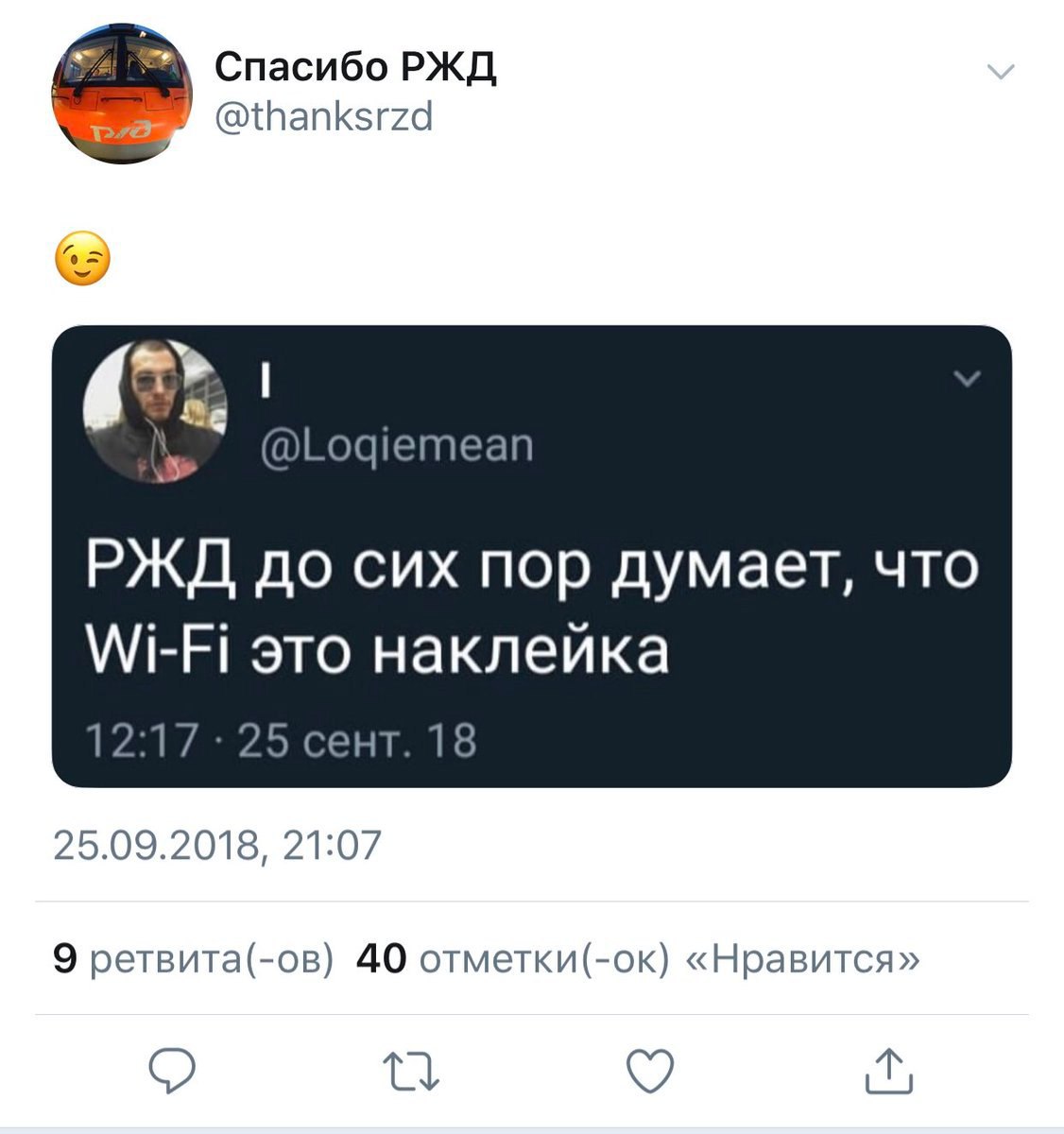This screenshot has height=1134, width=1064.
Task: Open quoted user's hooded avatar
Action: pos(155,410)
